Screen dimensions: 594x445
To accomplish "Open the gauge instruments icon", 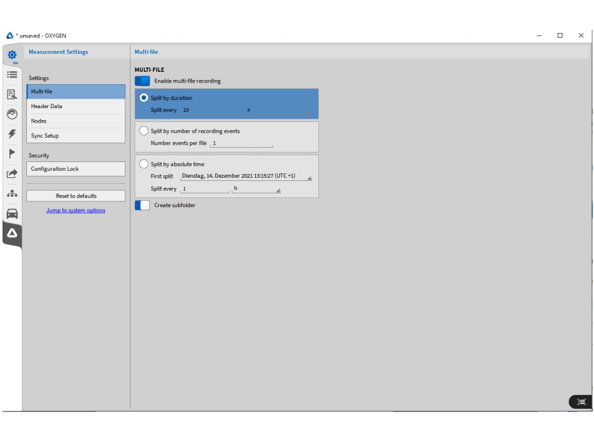I will [12, 114].
